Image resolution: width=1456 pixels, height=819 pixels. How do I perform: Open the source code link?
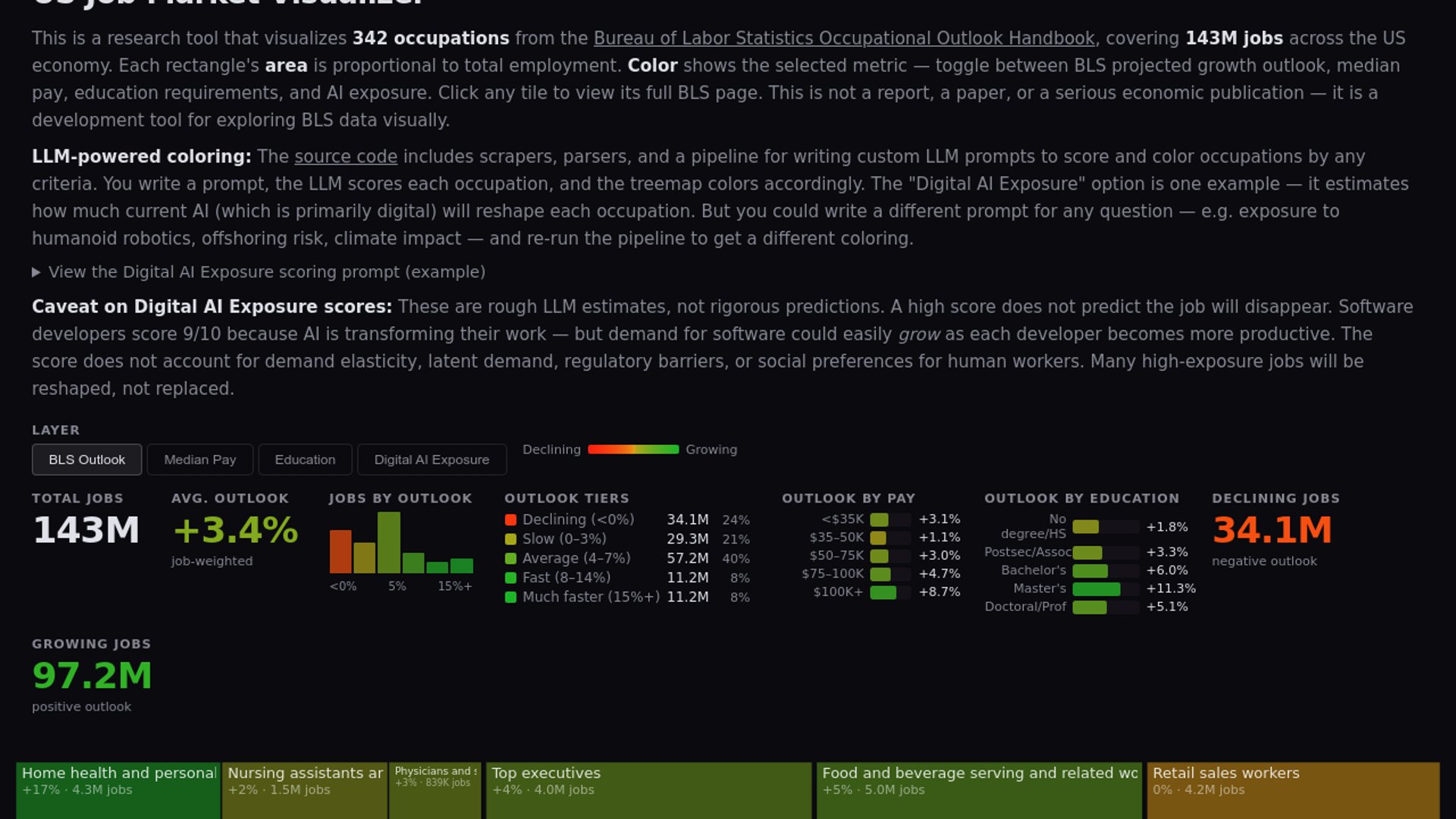point(346,156)
